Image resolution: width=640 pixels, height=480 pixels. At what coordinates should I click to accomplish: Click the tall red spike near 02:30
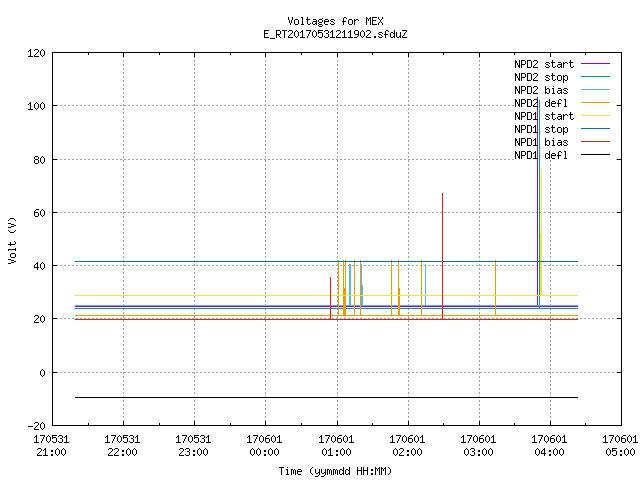442,255
